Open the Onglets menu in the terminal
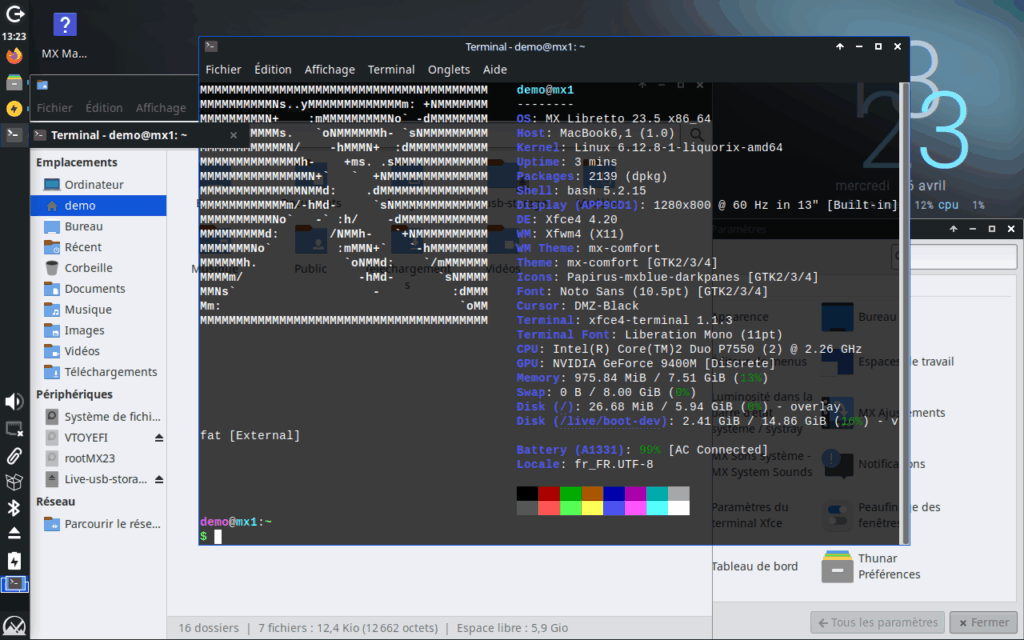 coord(449,69)
